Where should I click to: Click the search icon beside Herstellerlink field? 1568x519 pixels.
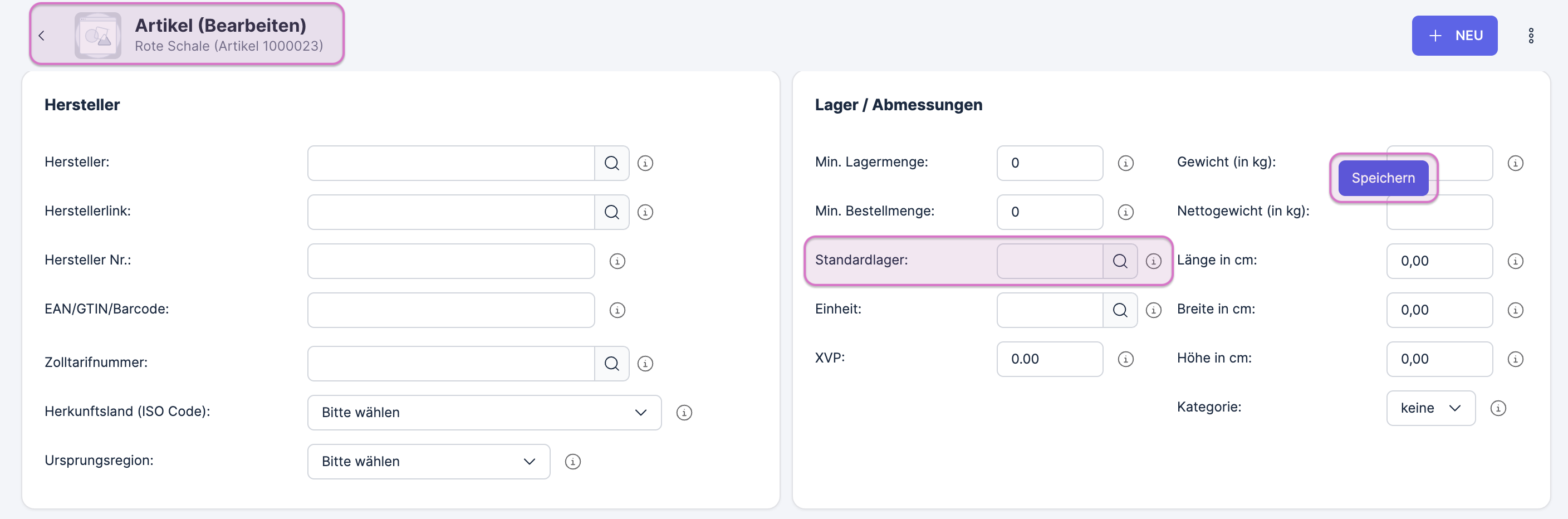pos(611,212)
